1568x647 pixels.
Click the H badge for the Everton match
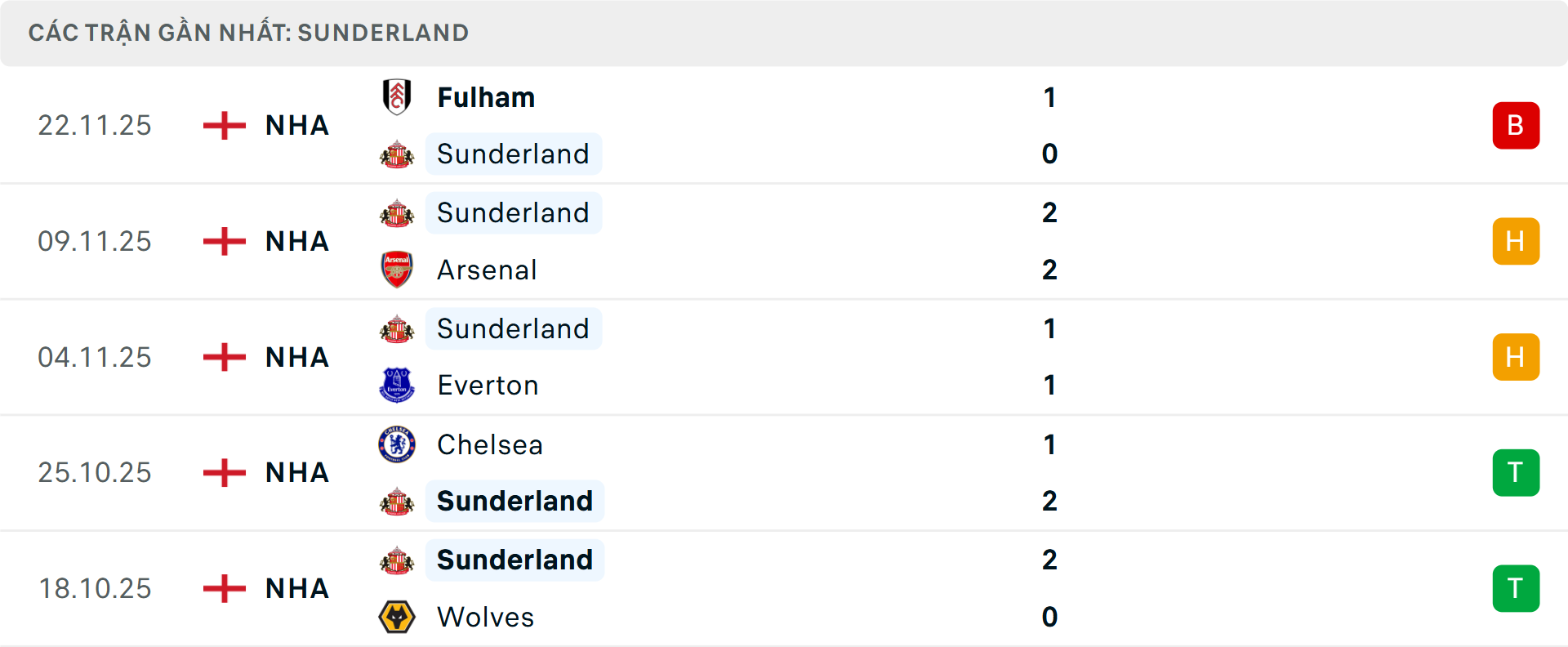(1516, 357)
